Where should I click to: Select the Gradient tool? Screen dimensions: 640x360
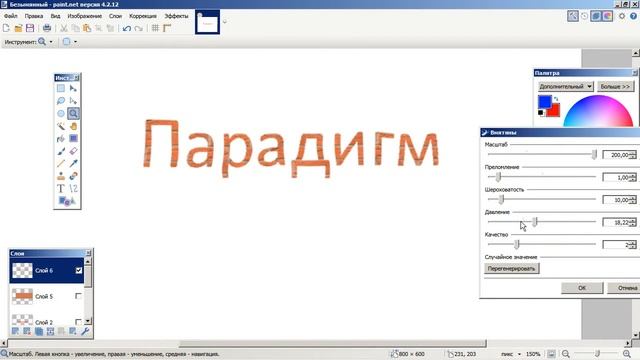[x=73, y=139]
